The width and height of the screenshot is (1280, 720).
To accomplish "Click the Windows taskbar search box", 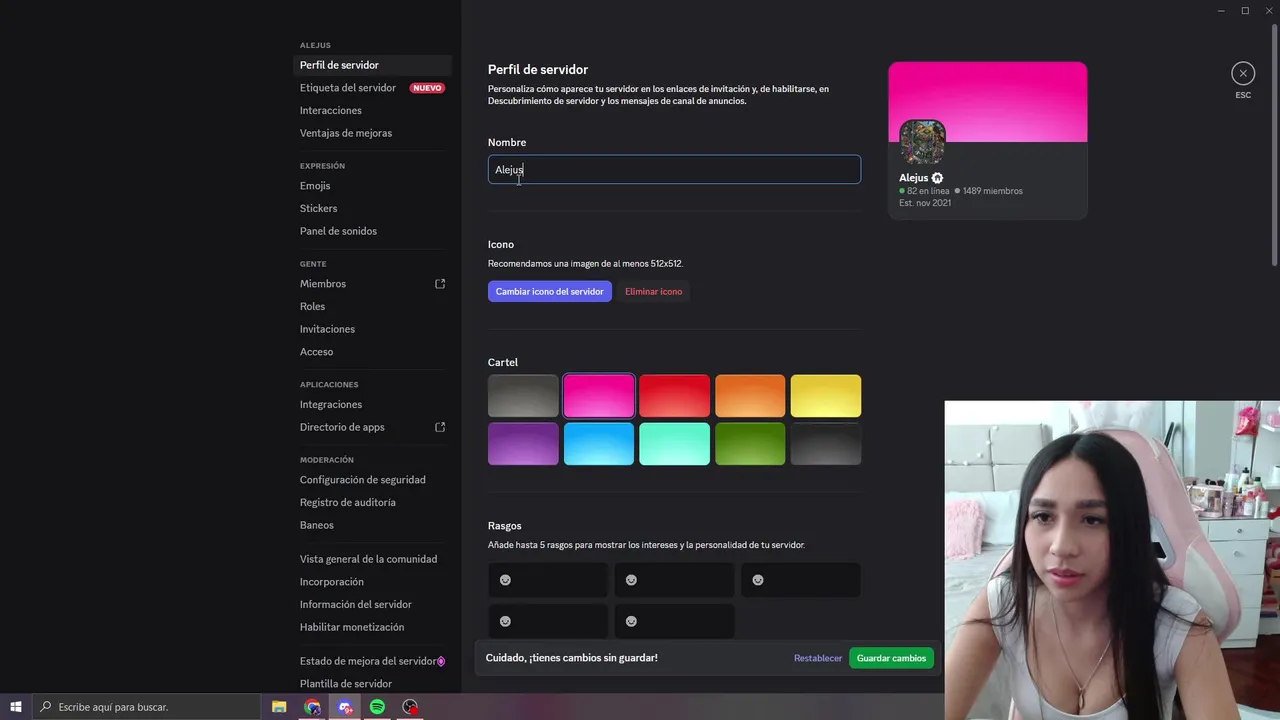I will [x=146, y=707].
